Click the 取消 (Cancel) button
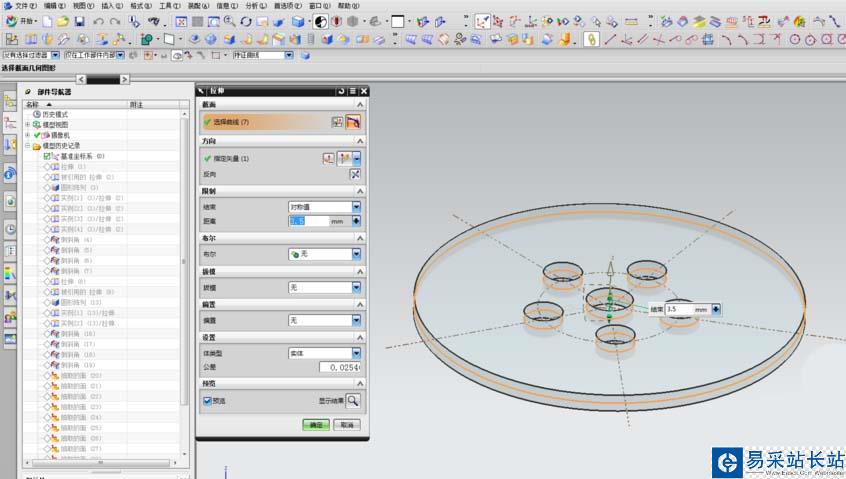 pos(346,425)
